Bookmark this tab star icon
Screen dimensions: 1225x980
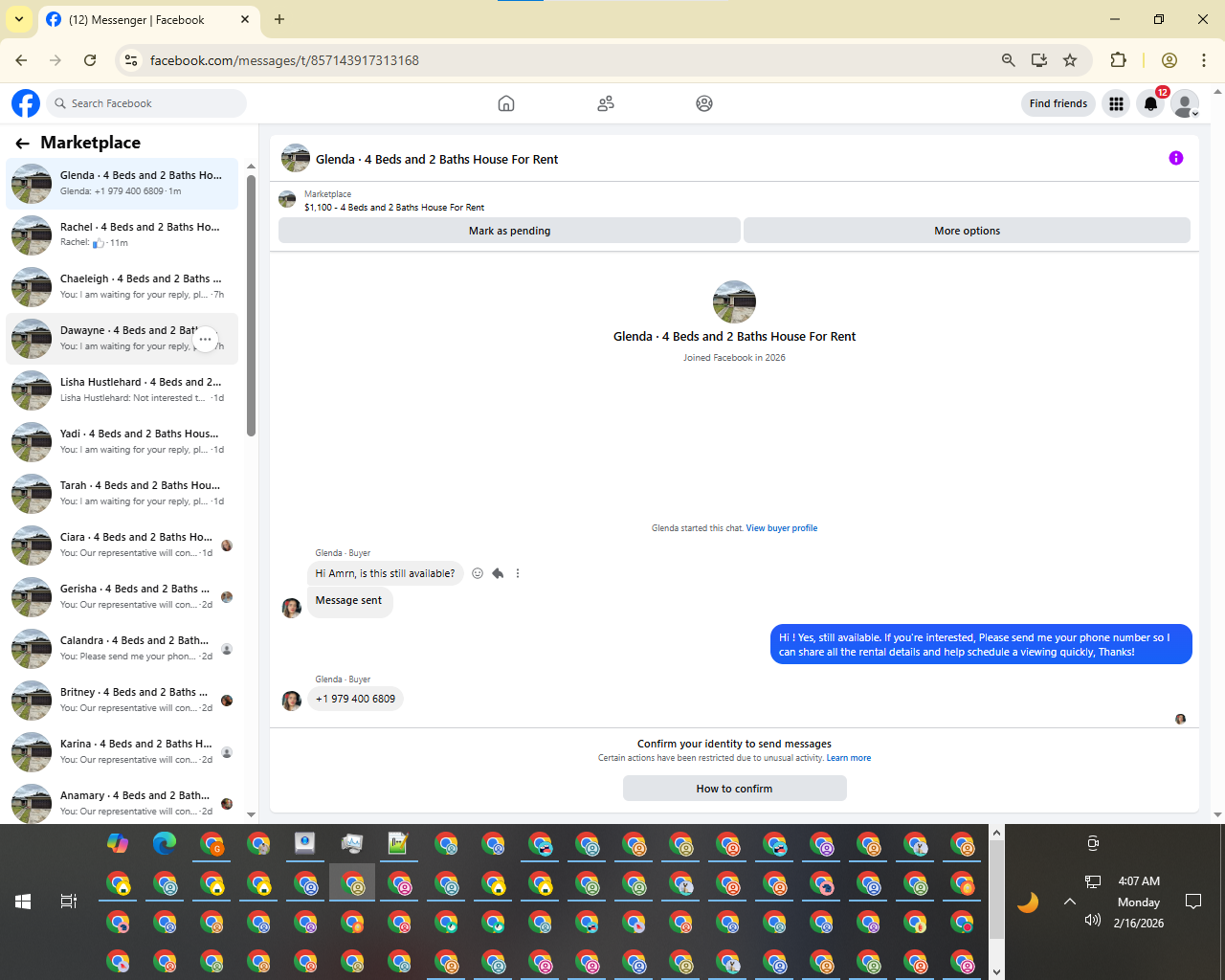(x=1070, y=60)
